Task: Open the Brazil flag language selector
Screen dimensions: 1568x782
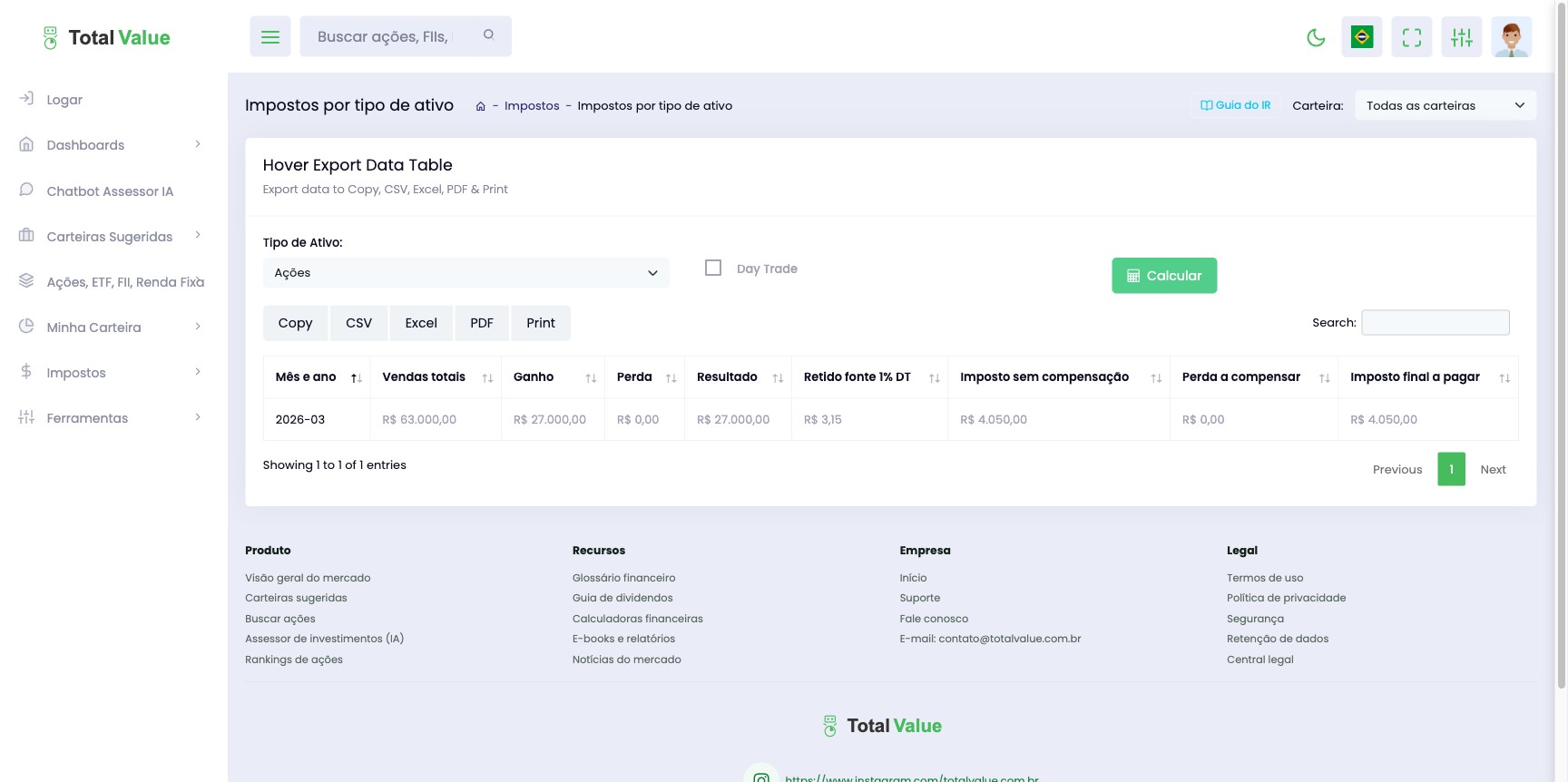Action: 1361,37
